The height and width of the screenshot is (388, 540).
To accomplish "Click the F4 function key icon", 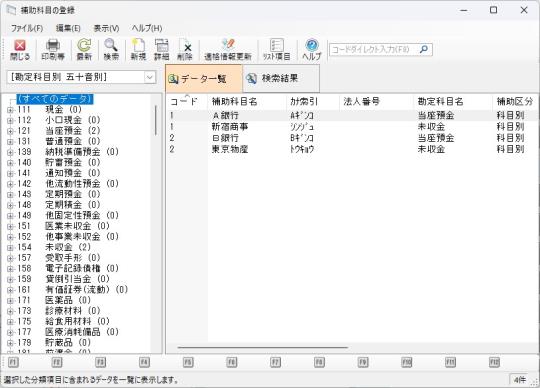I will pos(144,362).
